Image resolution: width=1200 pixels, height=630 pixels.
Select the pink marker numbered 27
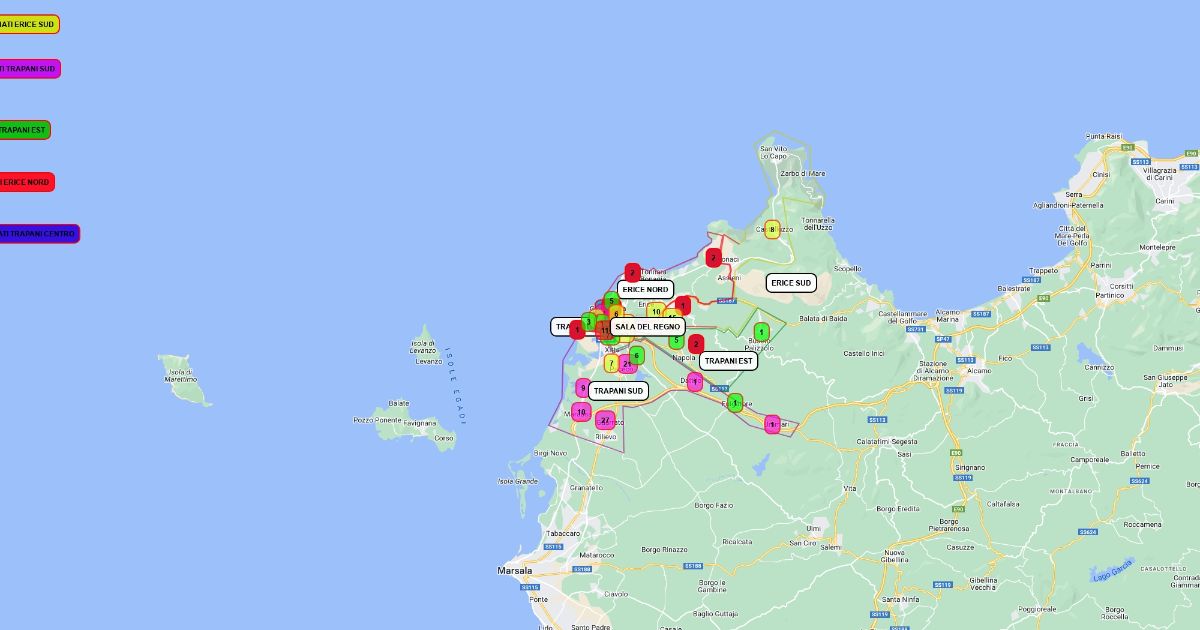pyautogui.click(x=605, y=420)
